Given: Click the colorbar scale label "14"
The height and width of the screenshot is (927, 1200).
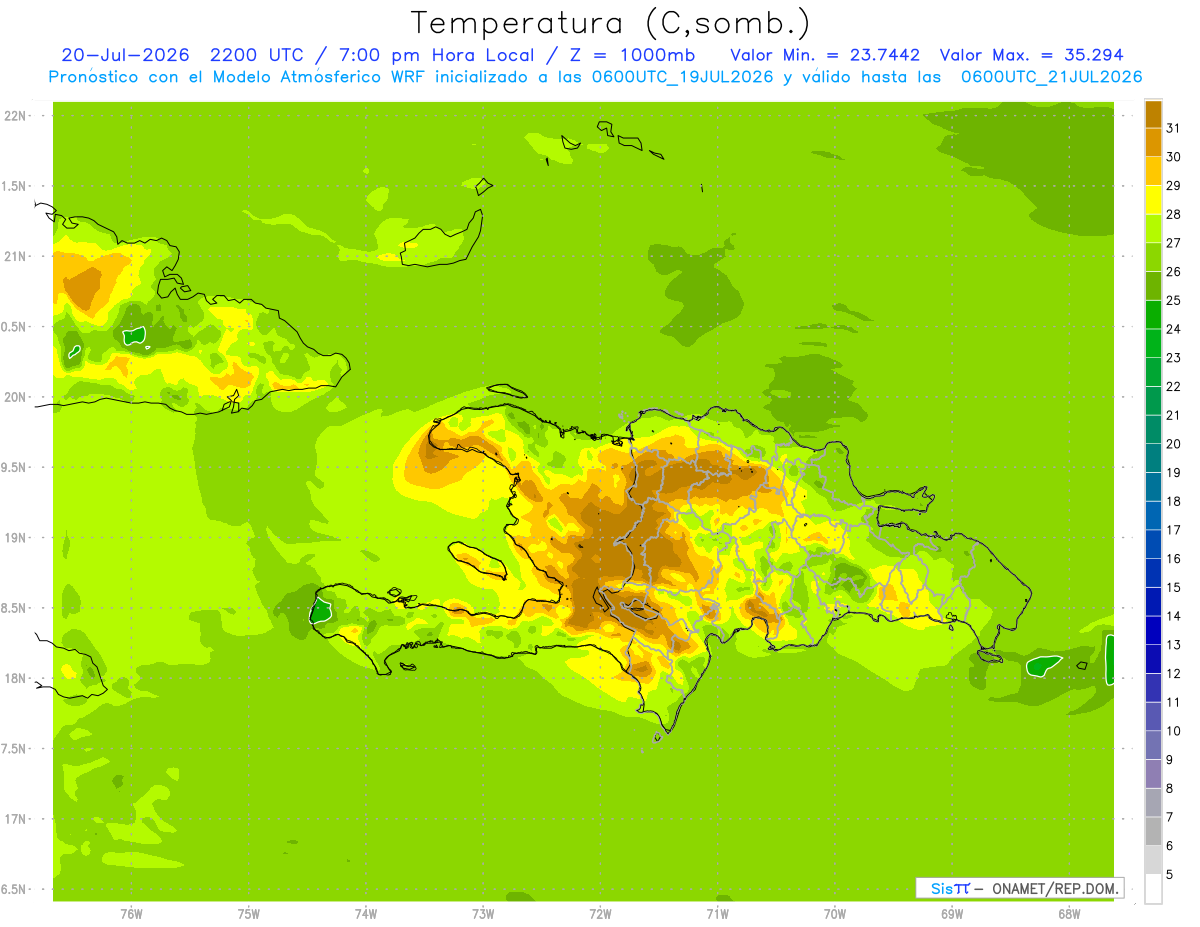Looking at the screenshot, I should [x=1174, y=616].
